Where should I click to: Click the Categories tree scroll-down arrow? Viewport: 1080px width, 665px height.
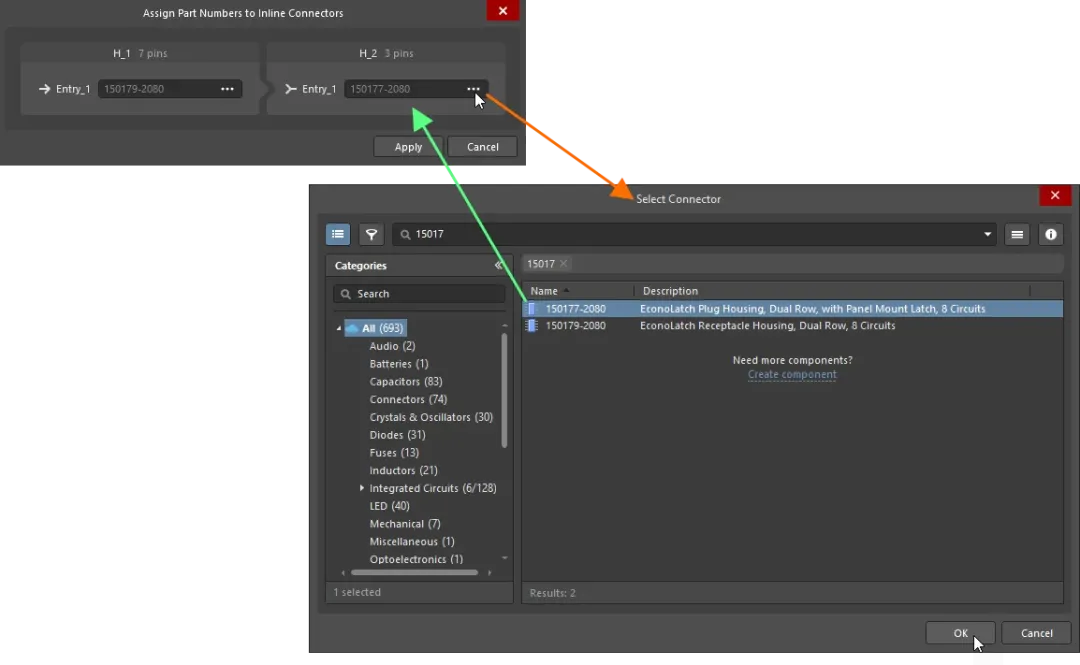tap(505, 558)
